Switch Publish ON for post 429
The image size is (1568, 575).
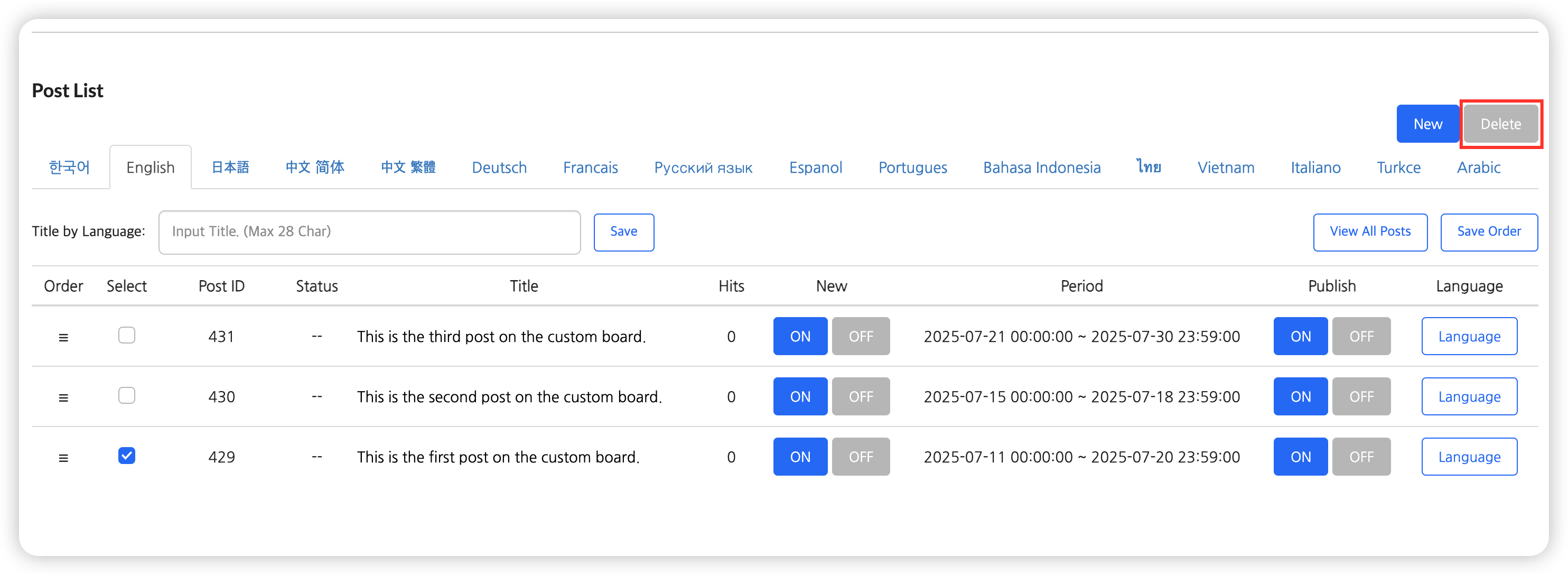pos(1300,457)
